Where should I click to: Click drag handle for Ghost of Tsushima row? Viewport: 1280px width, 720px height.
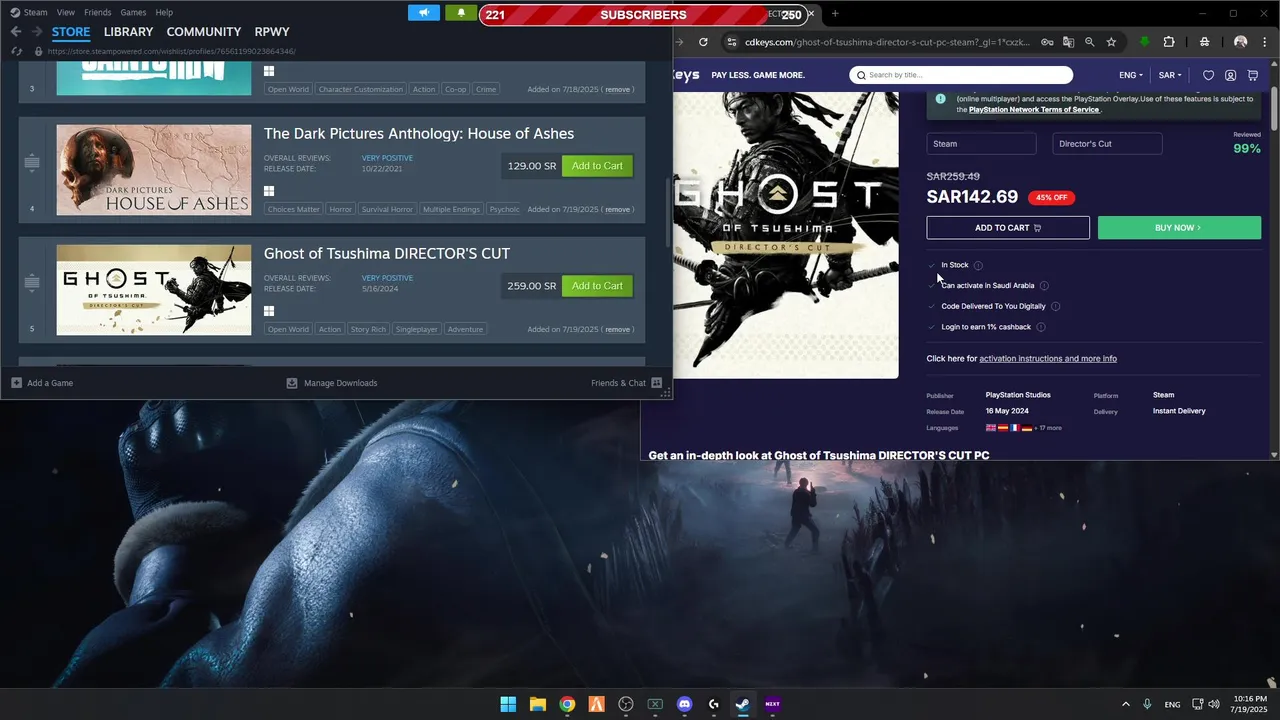pyautogui.click(x=32, y=282)
